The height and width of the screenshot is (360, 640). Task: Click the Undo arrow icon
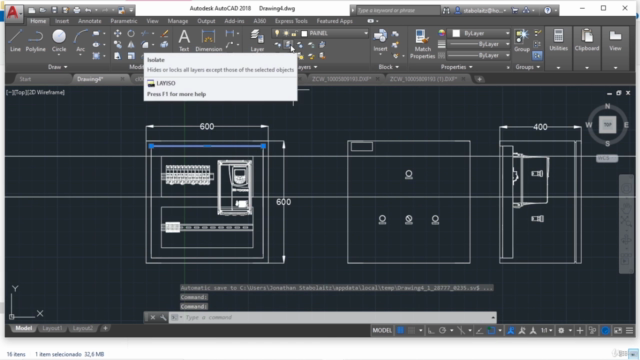click(88, 10)
